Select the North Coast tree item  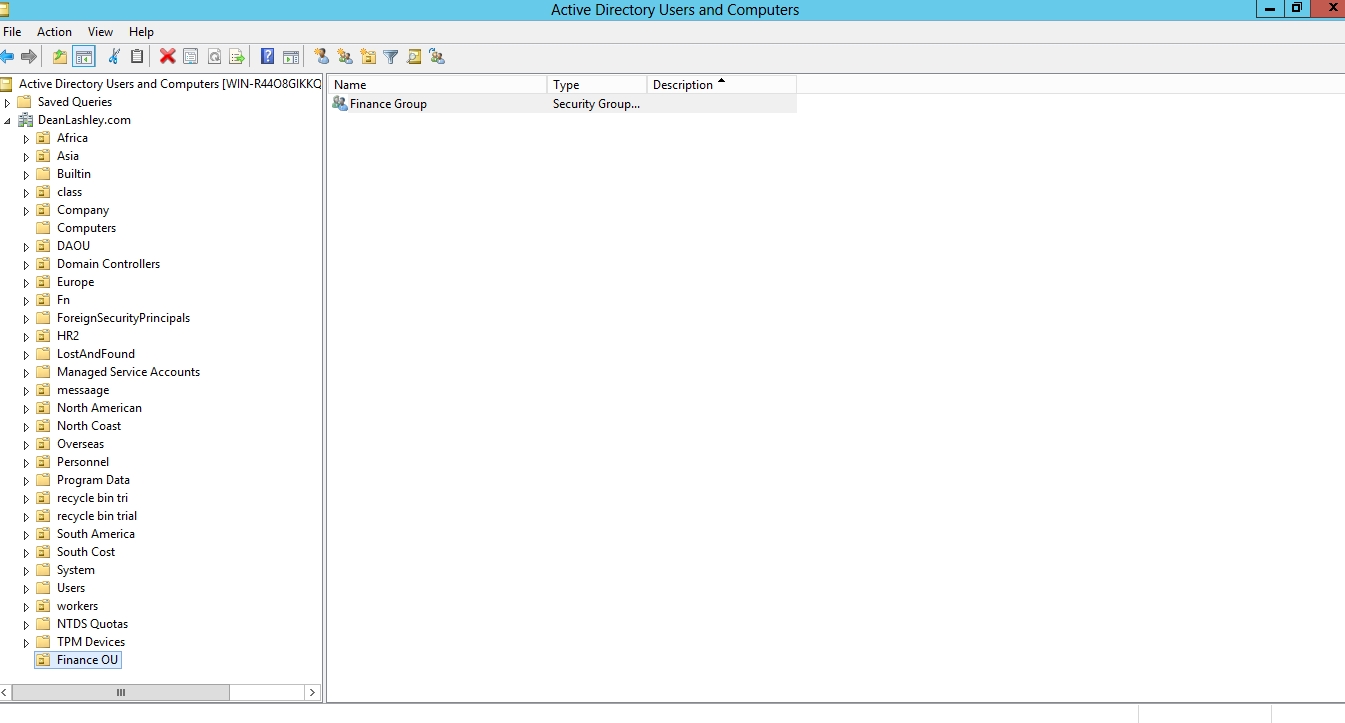pos(89,426)
